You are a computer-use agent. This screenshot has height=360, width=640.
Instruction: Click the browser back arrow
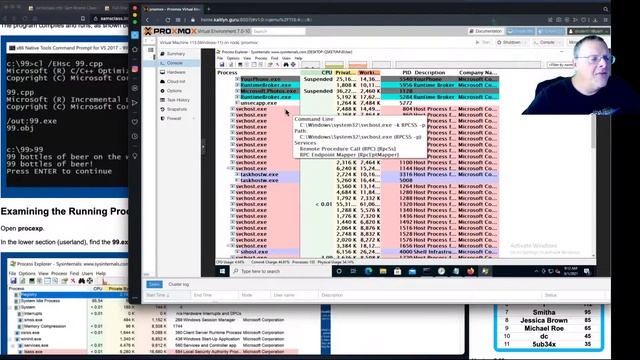(x=147, y=20)
